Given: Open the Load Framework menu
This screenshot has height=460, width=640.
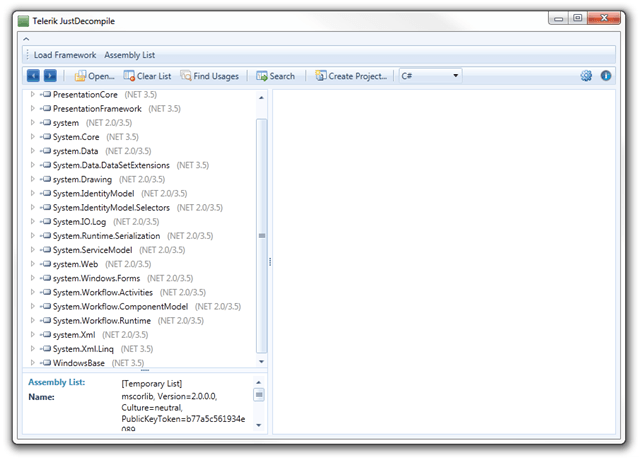Looking at the screenshot, I should pos(65,55).
